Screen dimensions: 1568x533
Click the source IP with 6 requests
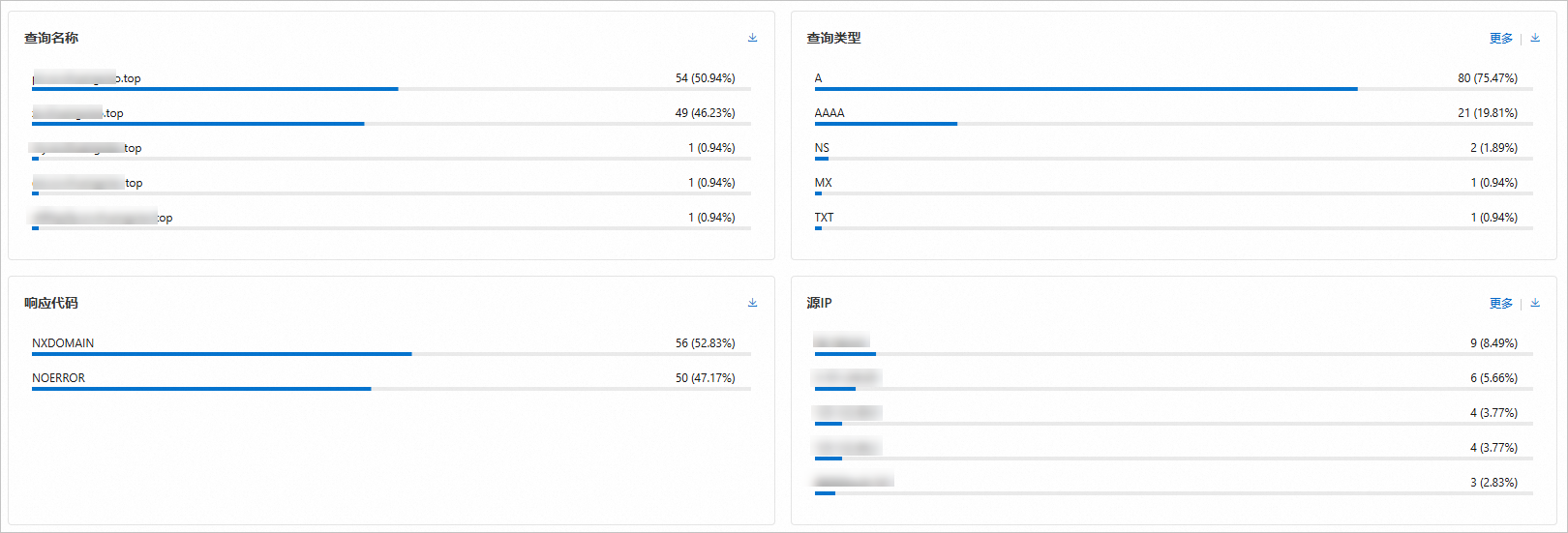coord(846,376)
